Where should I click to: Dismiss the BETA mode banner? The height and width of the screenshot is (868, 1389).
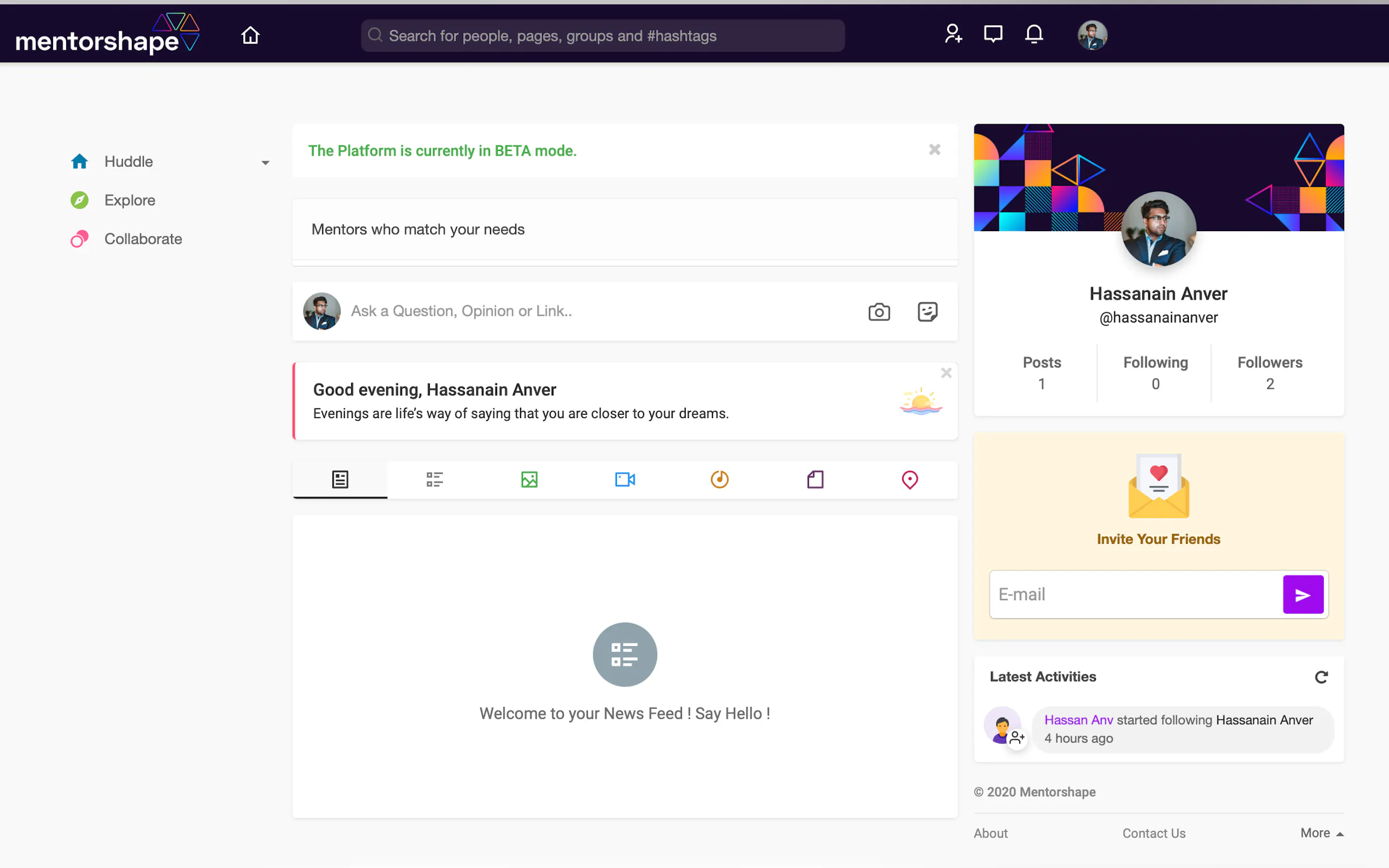(934, 150)
